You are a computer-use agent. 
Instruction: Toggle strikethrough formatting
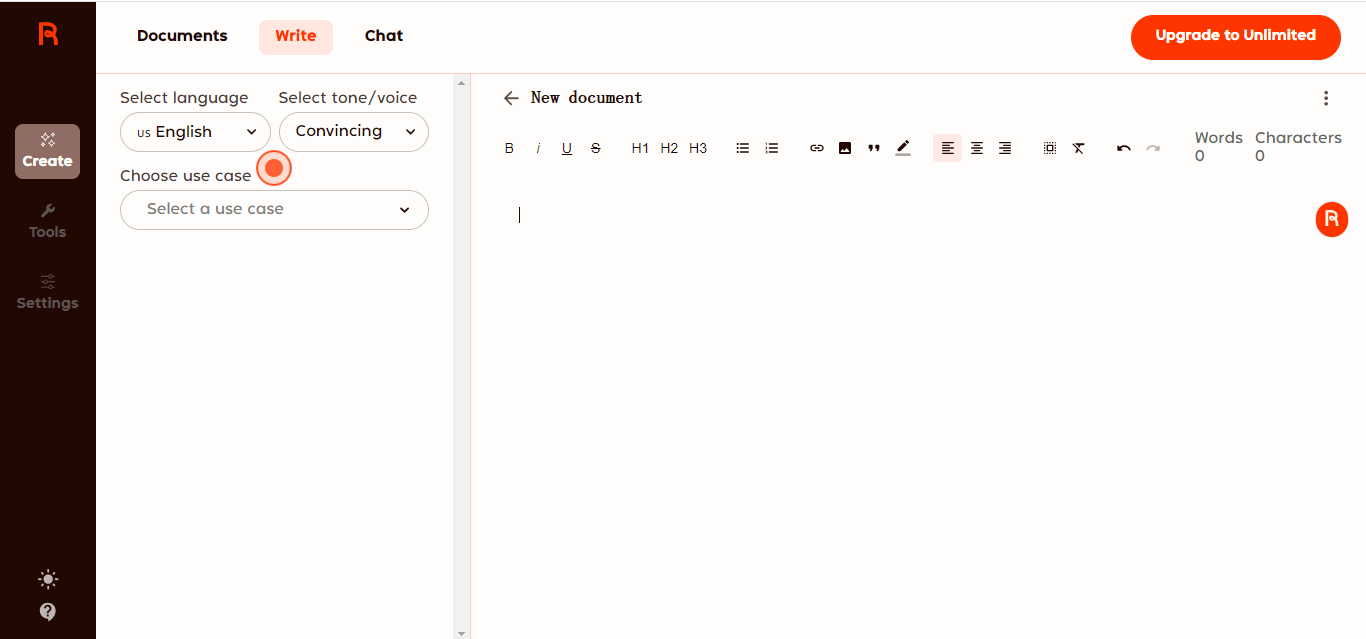pyautogui.click(x=596, y=148)
